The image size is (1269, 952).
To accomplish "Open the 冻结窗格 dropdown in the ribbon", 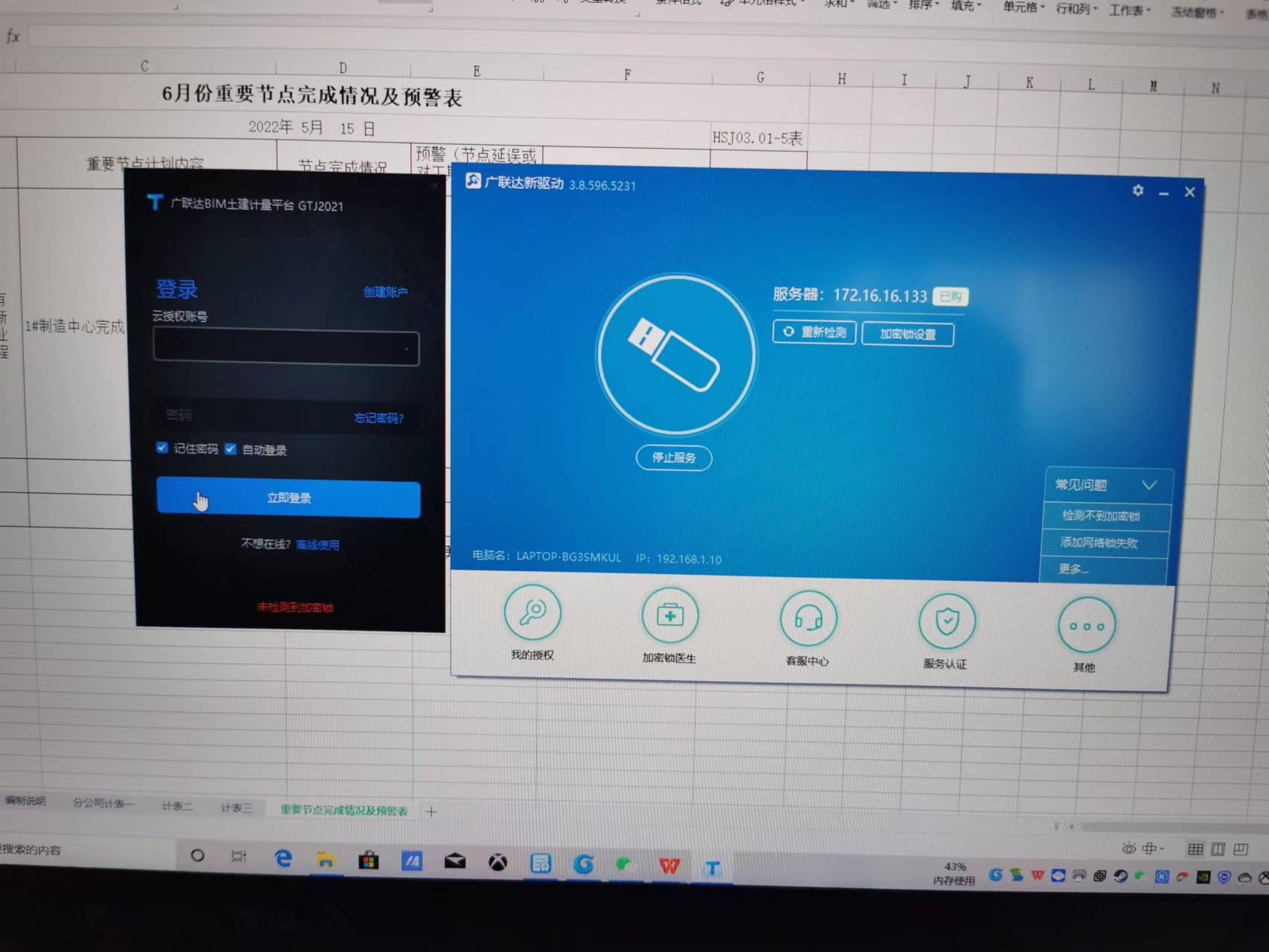I will (x=1197, y=13).
